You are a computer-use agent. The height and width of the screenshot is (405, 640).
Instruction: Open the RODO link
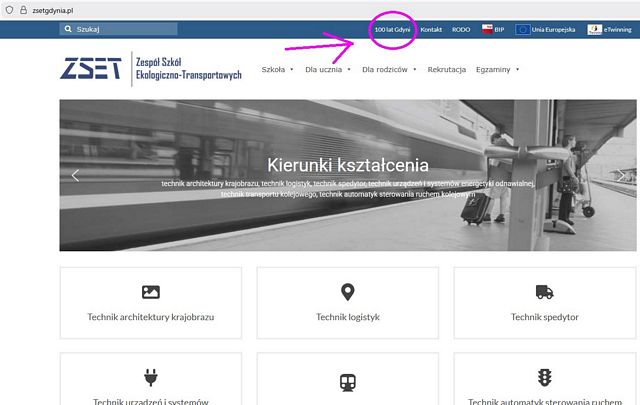(x=461, y=30)
